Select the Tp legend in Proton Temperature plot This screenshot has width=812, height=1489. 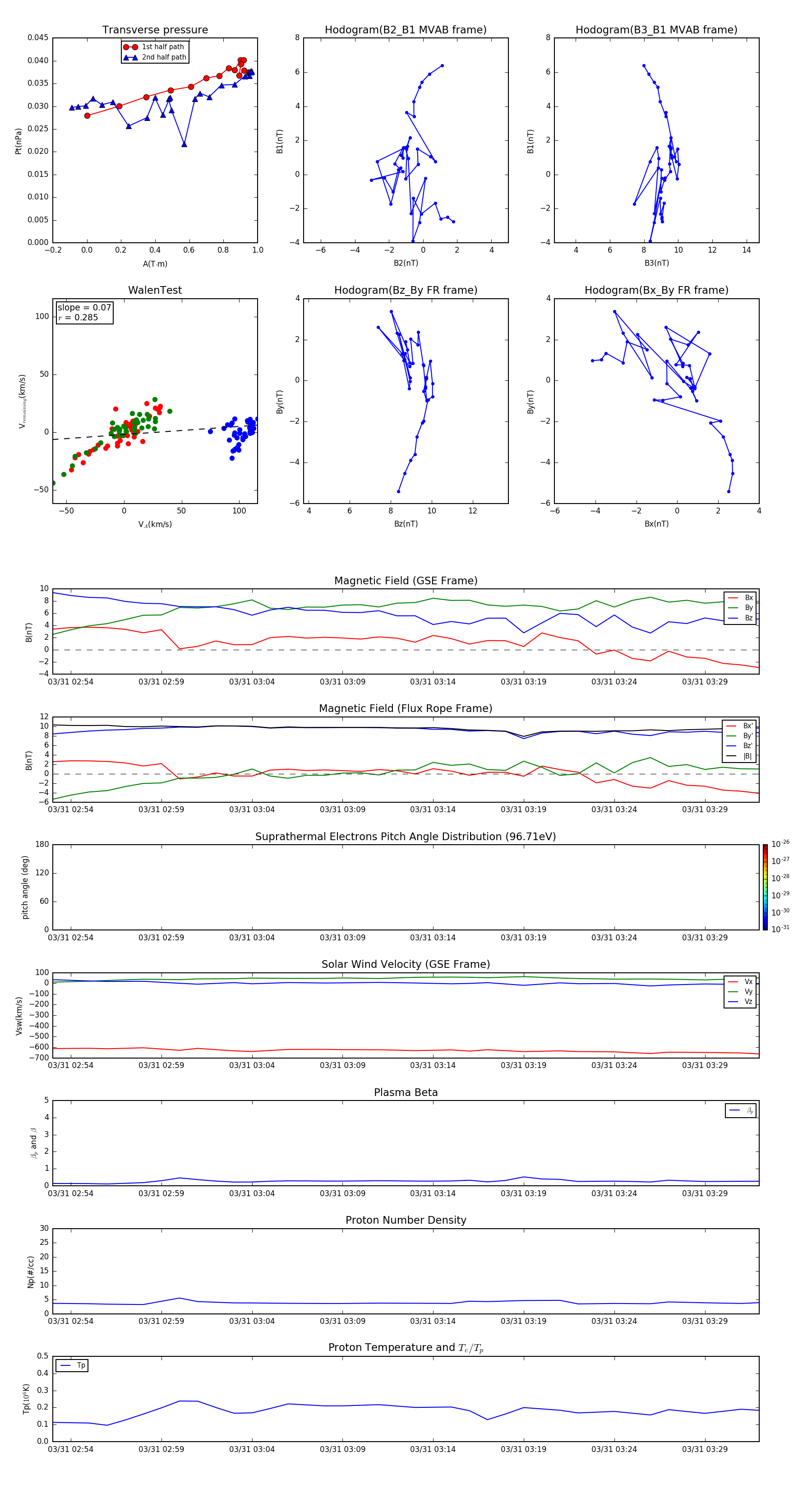pyautogui.click(x=72, y=1365)
